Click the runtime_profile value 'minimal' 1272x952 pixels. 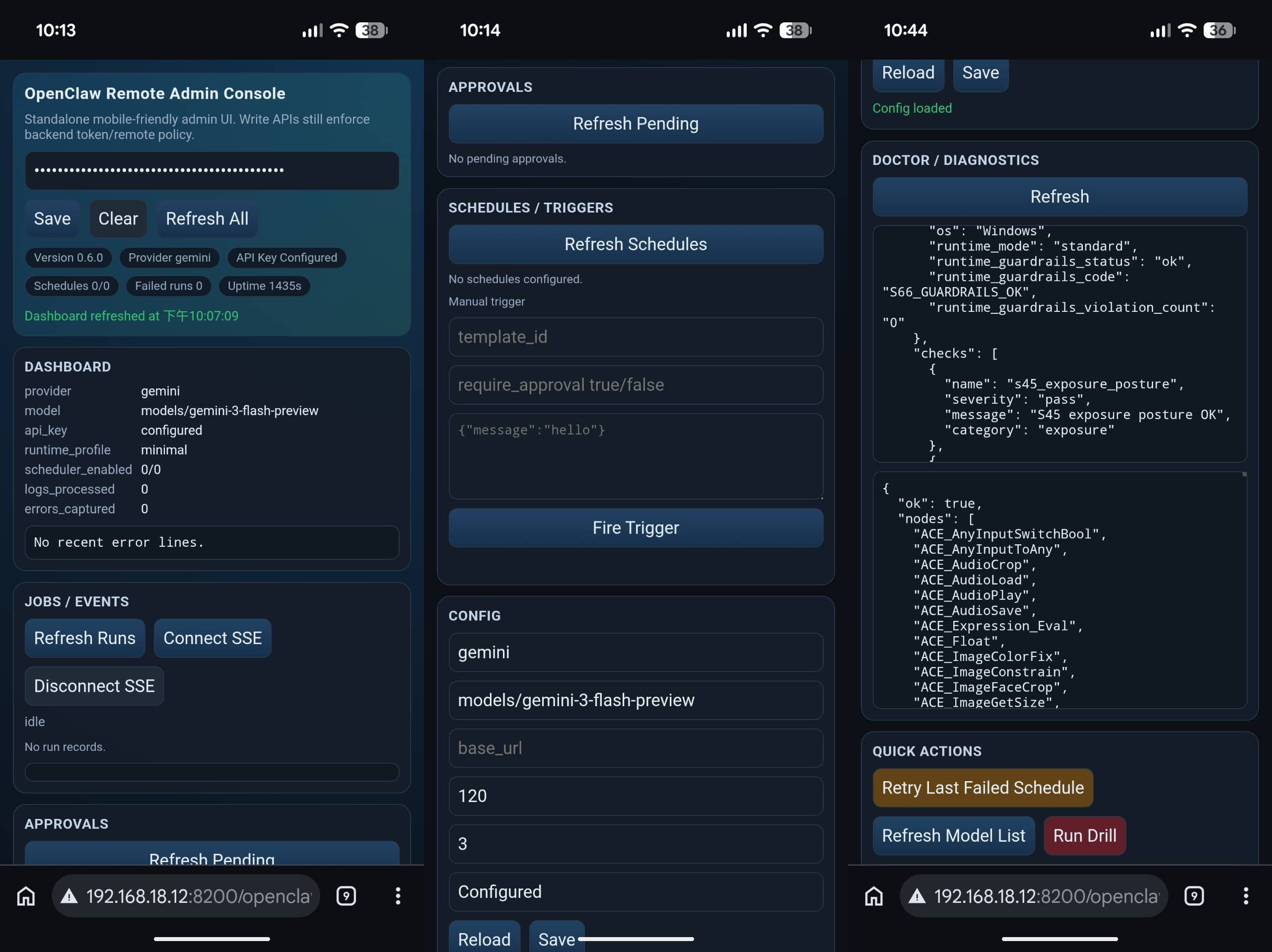[164, 450]
